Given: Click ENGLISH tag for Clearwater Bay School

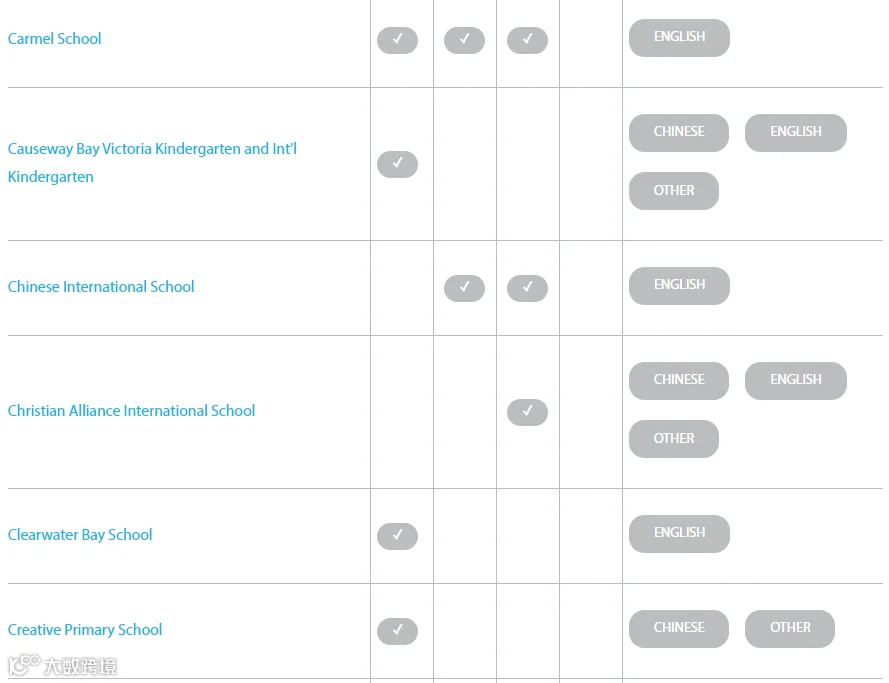Looking at the screenshot, I should click(679, 534).
